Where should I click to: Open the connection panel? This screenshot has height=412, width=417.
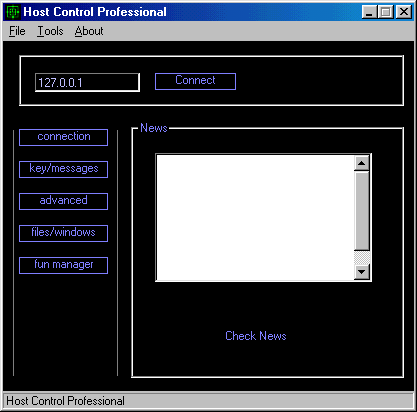[x=63, y=137]
